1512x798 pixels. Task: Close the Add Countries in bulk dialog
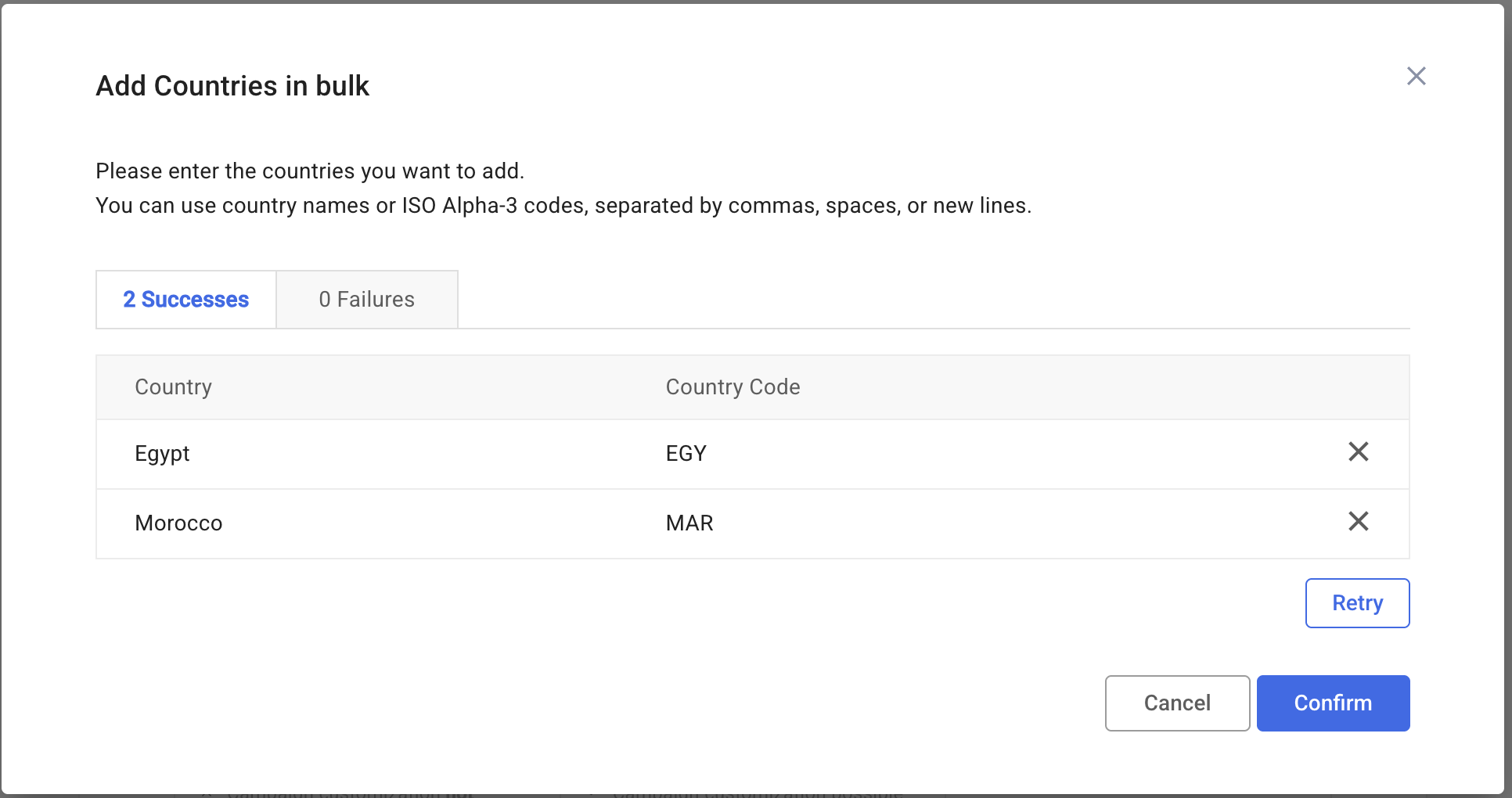coord(1416,76)
